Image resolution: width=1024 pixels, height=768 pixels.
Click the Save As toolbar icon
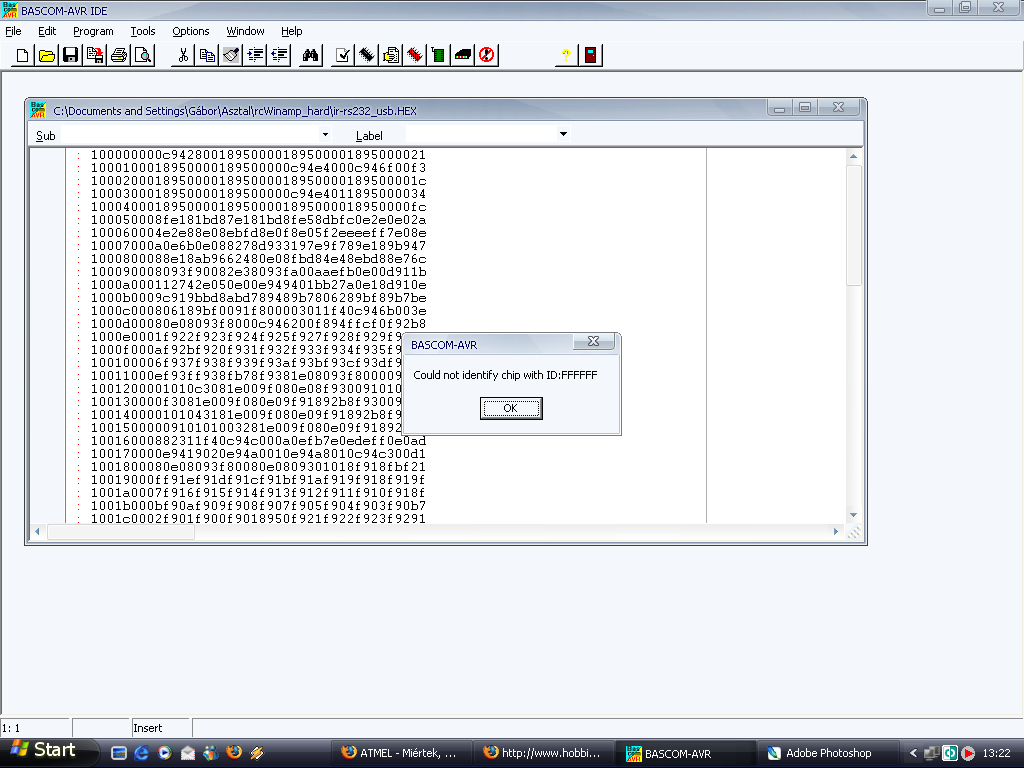tap(95, 56)
